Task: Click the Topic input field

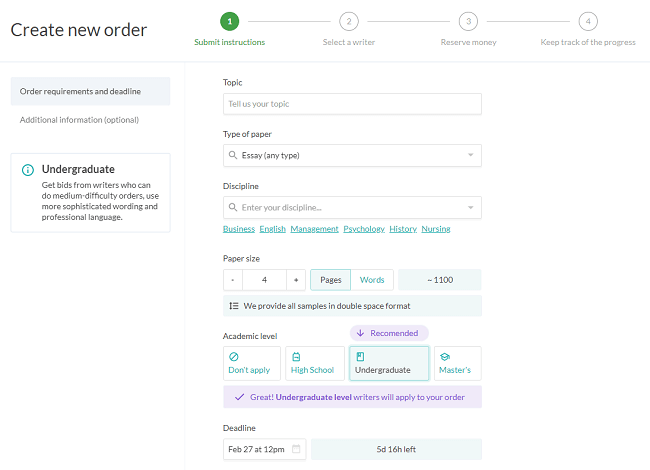Action: pos(352,104)
